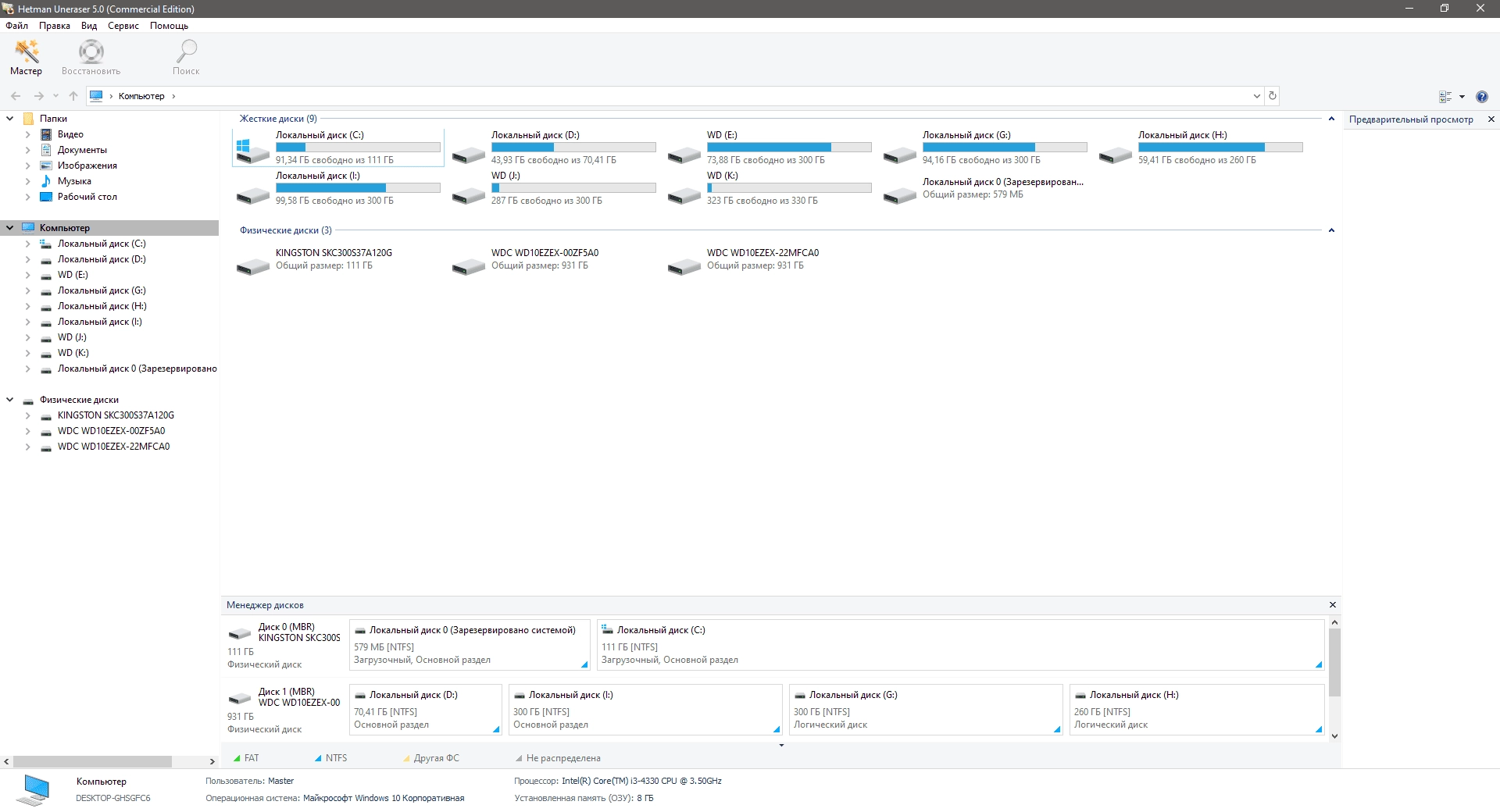Viewport: 1500px width, 812px height.
Task: Select Локальный диск (H:) partition in disk manager
Action: (x=1197, y=710)
